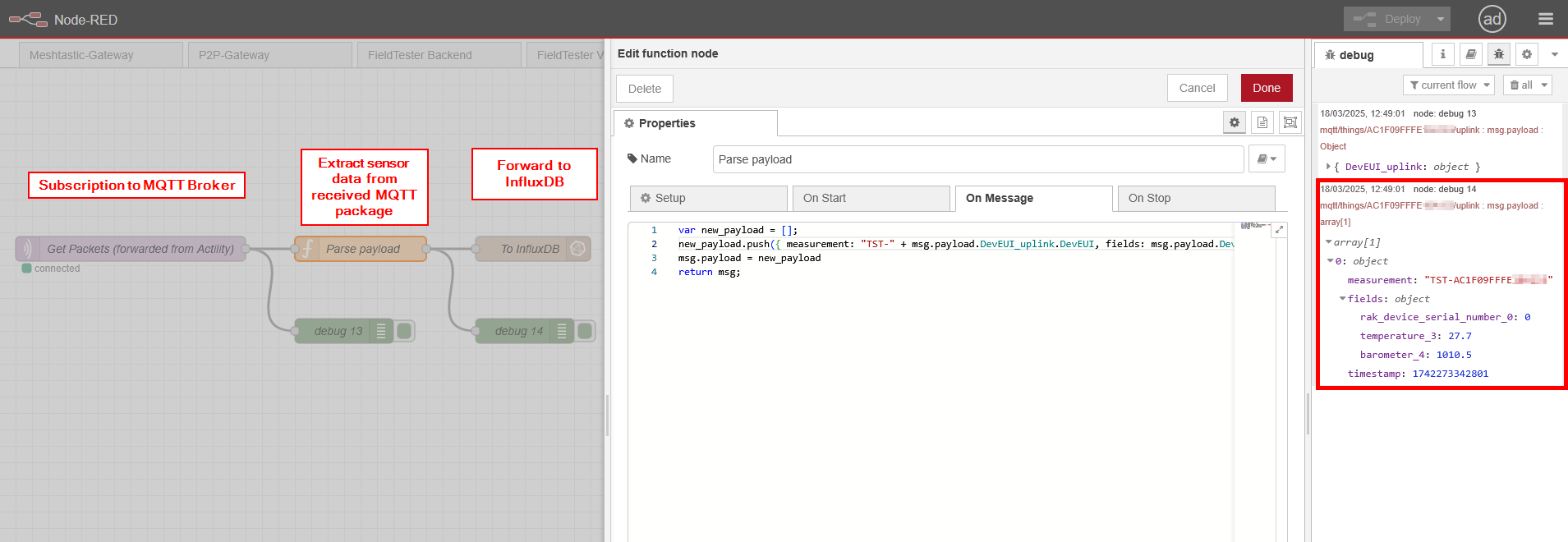Open the 'current flow' debug filter dropdown

1450,85
